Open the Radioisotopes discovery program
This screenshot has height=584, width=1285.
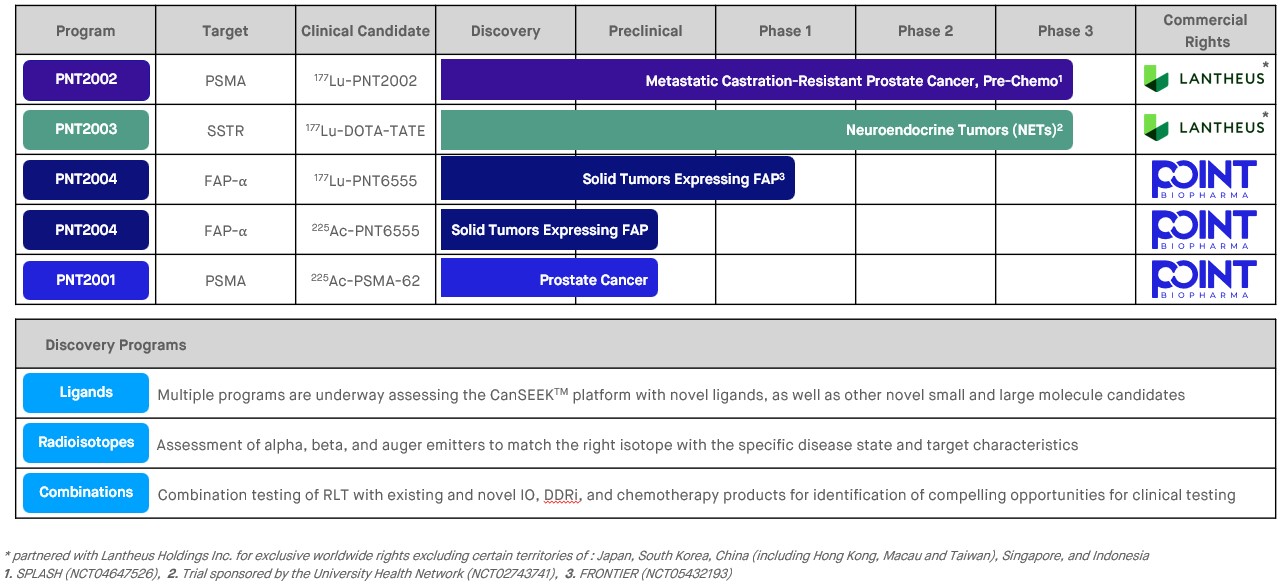click(x=86, y=443)
